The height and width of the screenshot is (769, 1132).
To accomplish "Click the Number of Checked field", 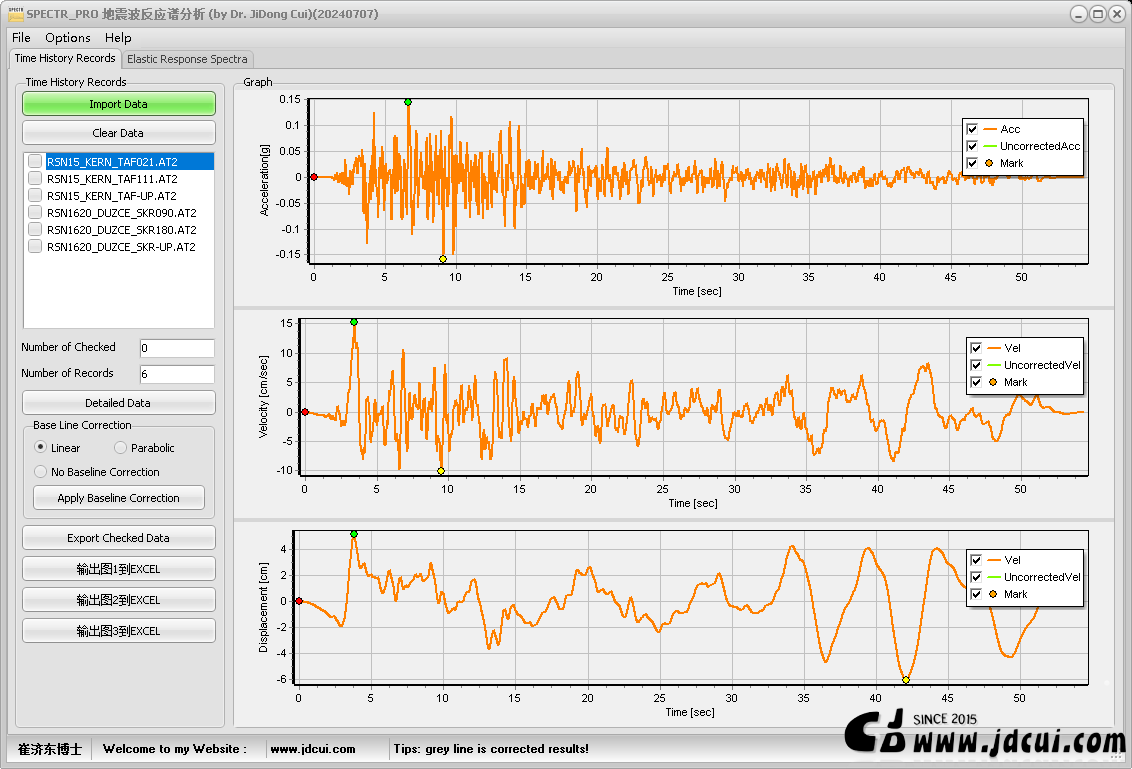I will pyautogui.click(x=177, y=348).
